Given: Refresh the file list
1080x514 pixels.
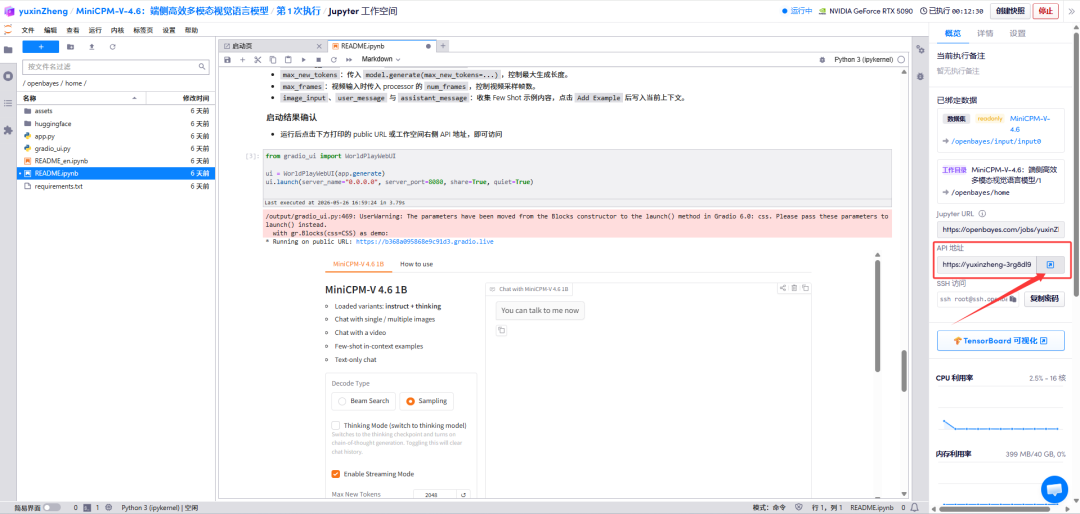Looking at the screenshot, I should click(112, 47).
